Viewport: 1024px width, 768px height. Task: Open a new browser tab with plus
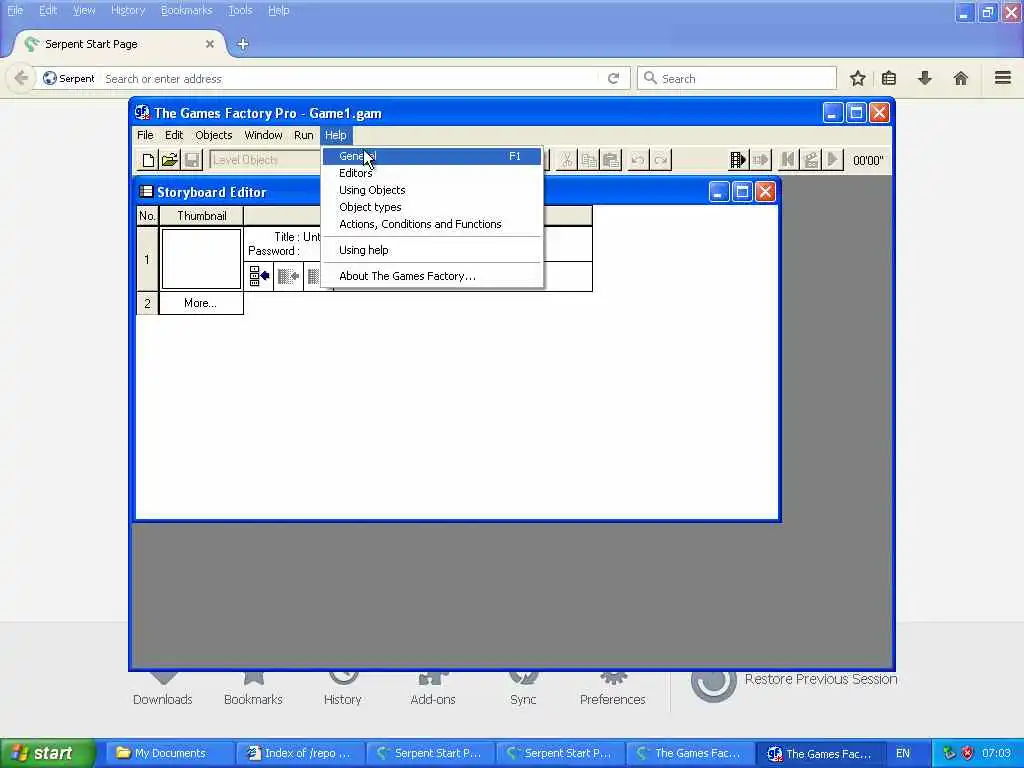(x=243, y=44)
